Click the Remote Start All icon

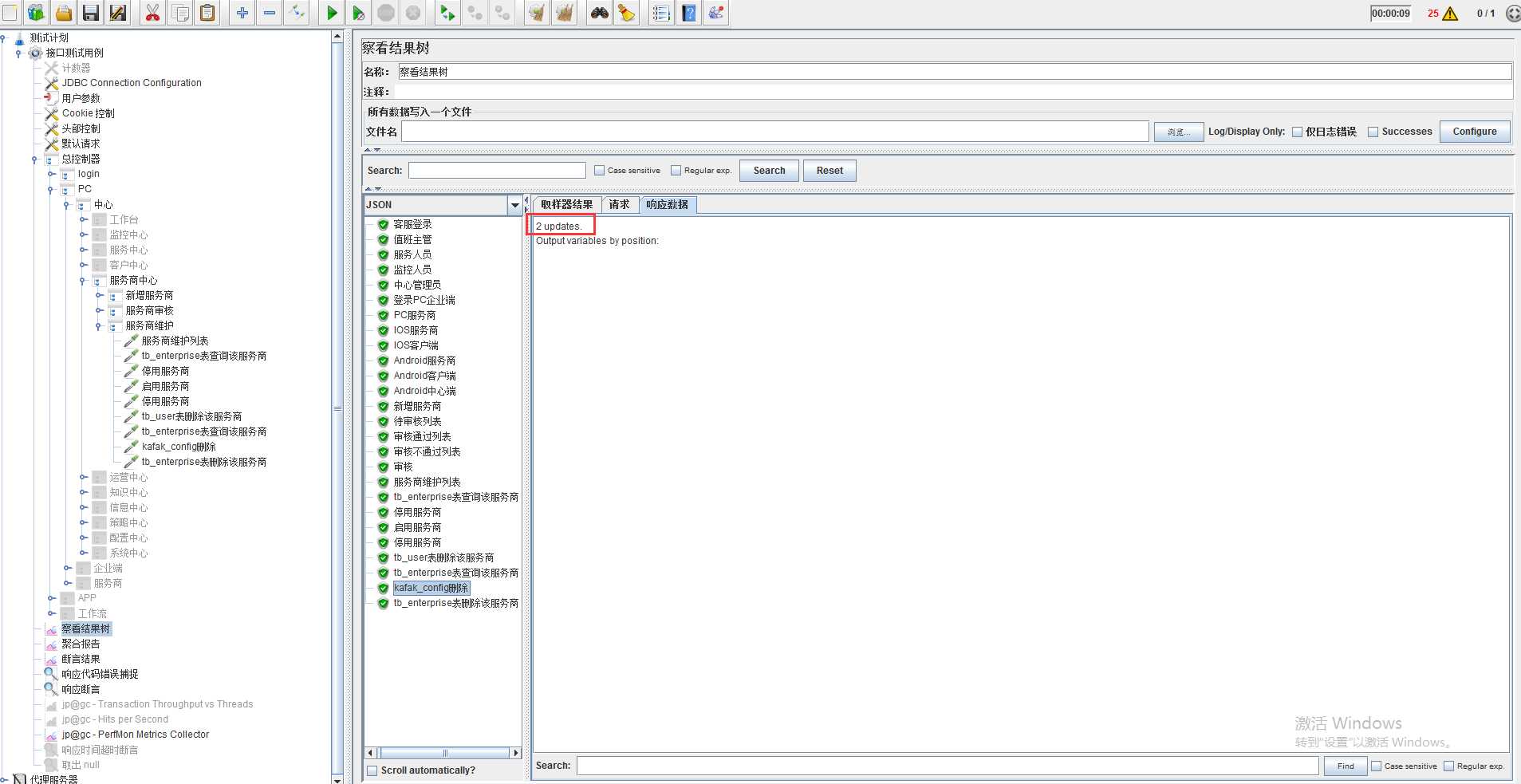[447, 13]
